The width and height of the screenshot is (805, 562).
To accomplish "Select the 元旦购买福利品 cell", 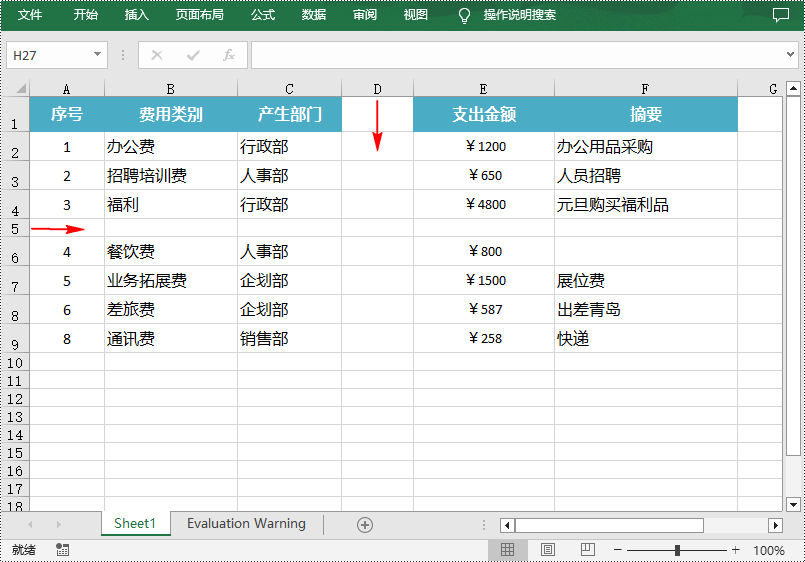I will 646,204.
